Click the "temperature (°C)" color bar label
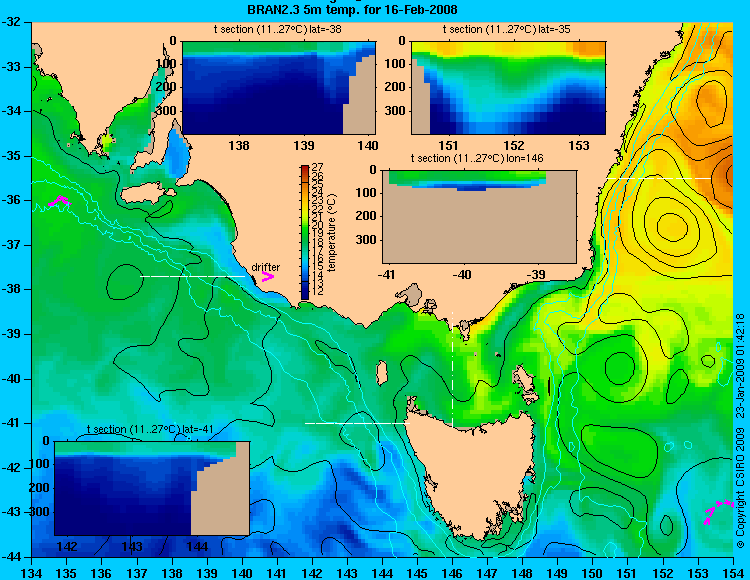 click(x=332, y=232)
